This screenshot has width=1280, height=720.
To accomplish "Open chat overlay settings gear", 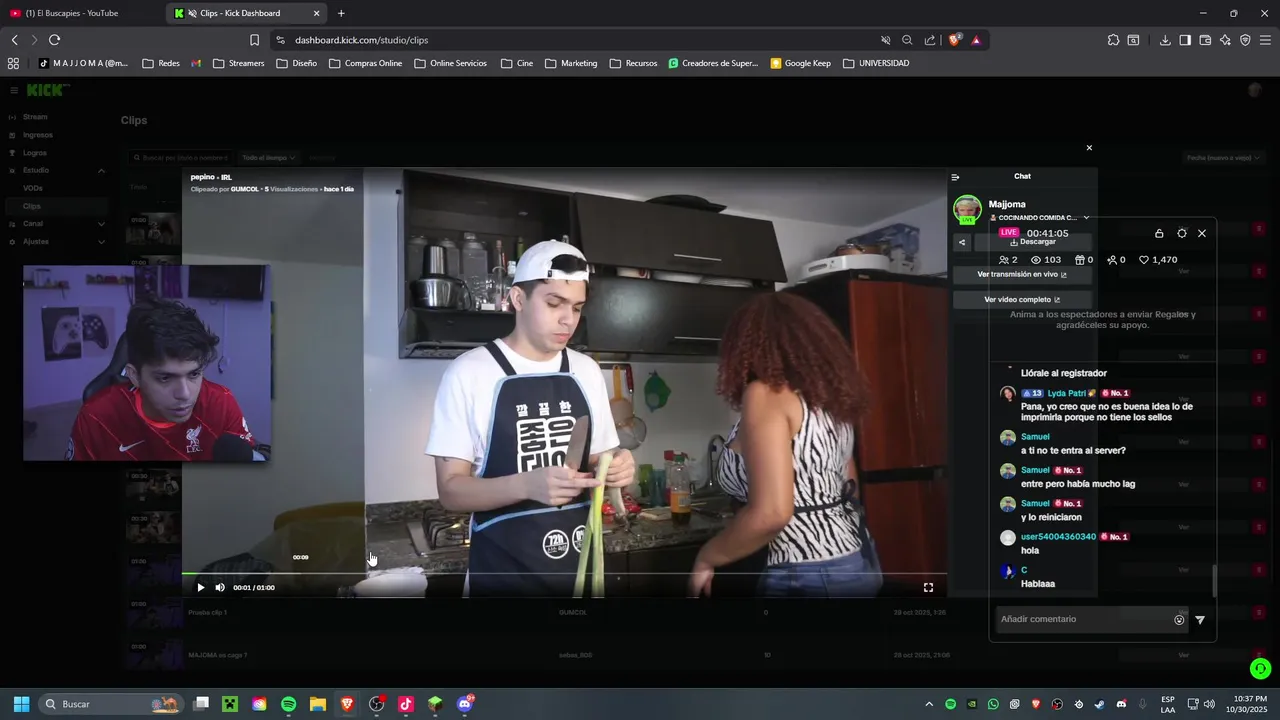I will click(1182, 233).
